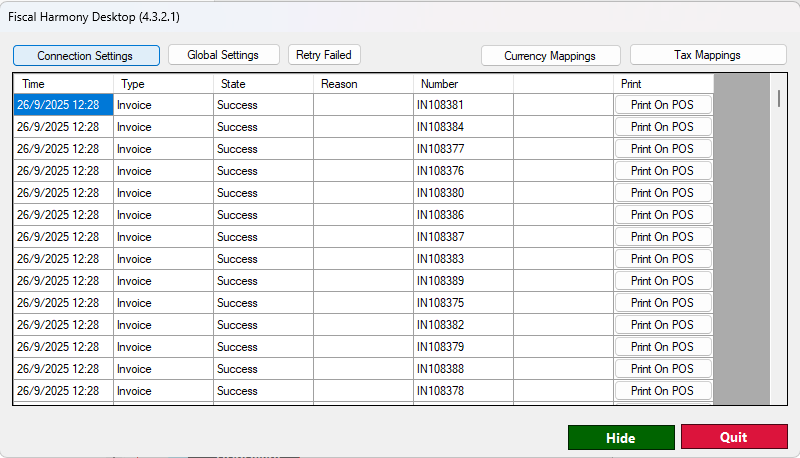Screen dimensions: 800x458
Task: Click the State cell Success in row IN108386
Action: (x=263, y=214)
